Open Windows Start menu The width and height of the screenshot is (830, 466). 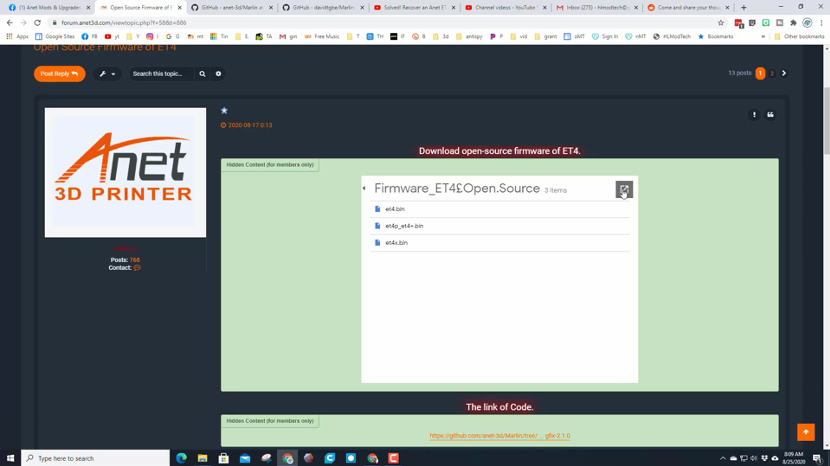(10, 458)
